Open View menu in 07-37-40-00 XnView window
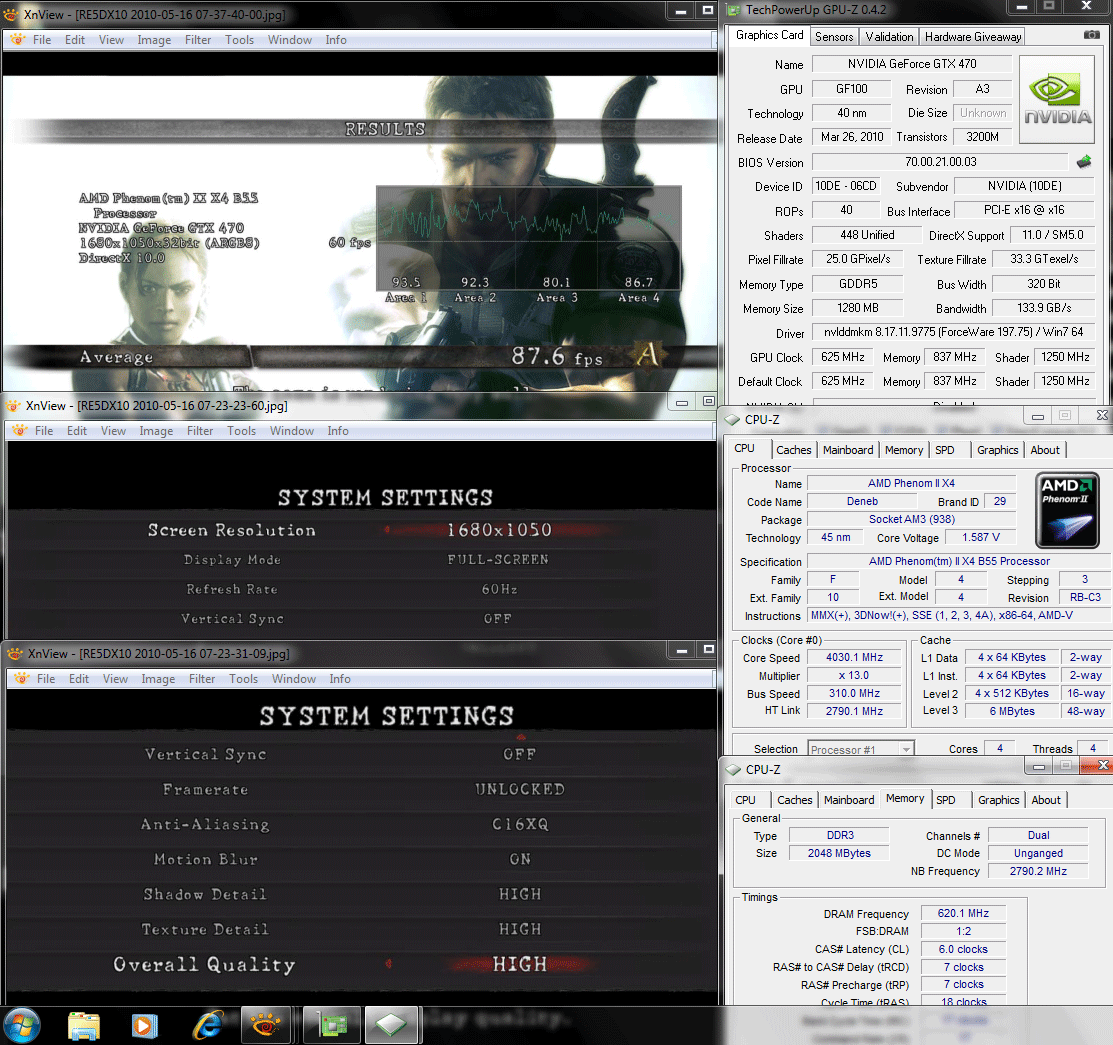This screenshot has height=1045, width=1113. 111,40
